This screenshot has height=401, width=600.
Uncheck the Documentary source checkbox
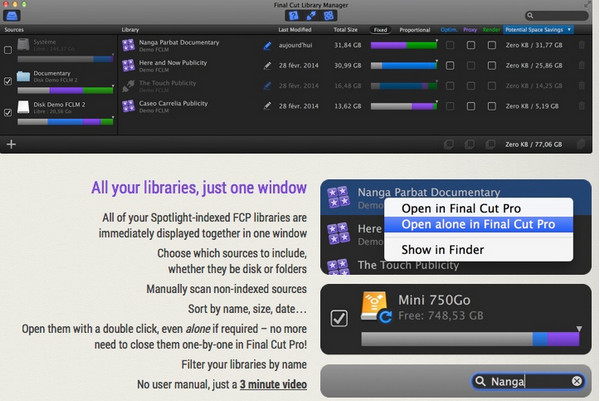[8, 81]
